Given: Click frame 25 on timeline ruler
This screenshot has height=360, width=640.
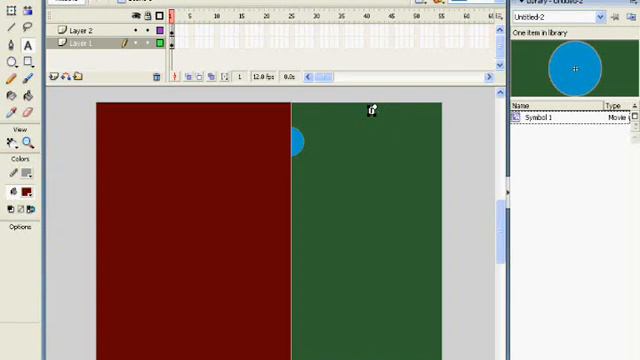Looking at the screenshot, I should [x=291, y=16].
